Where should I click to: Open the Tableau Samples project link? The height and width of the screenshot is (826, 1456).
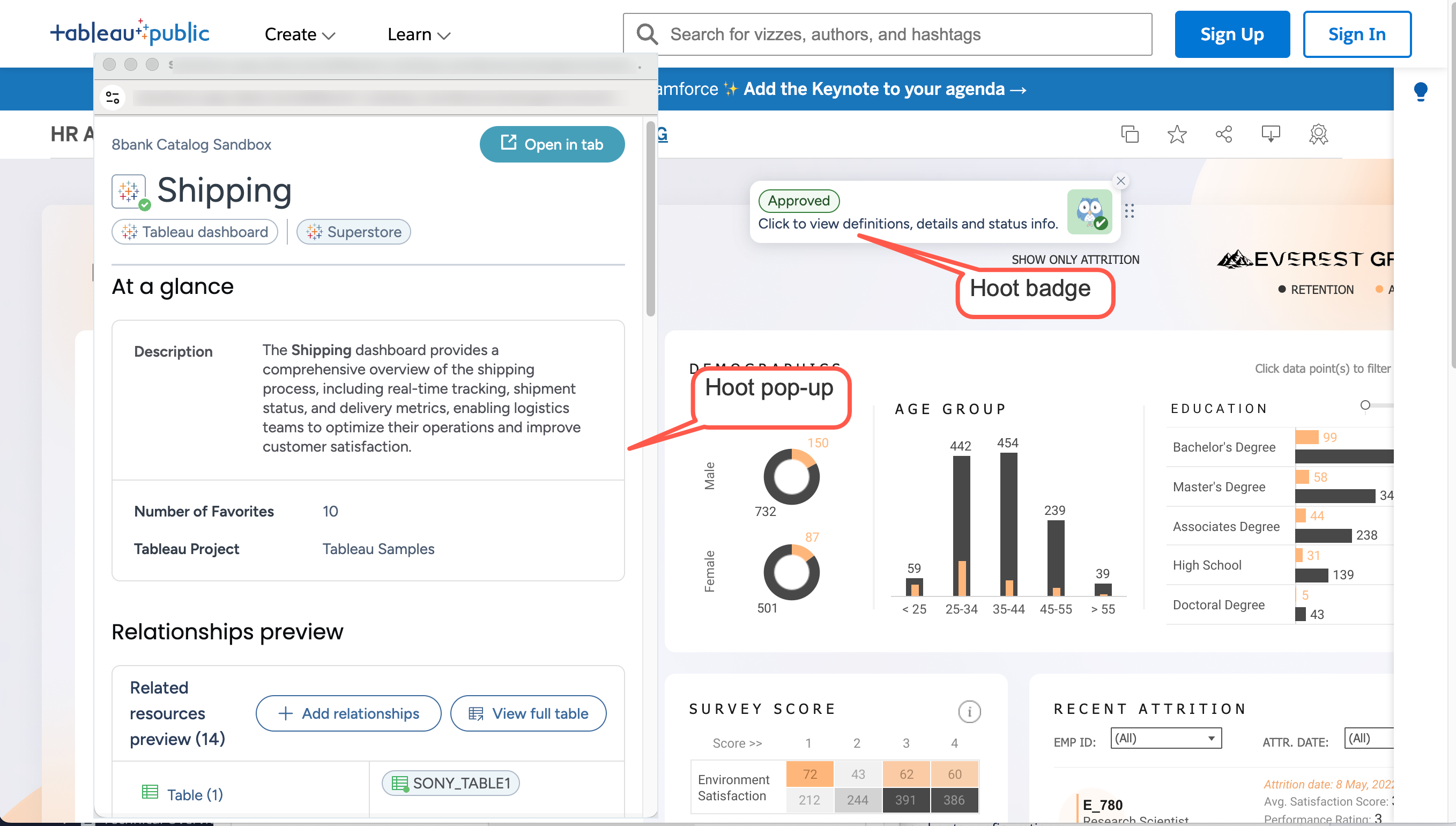[x=378, y=549]
